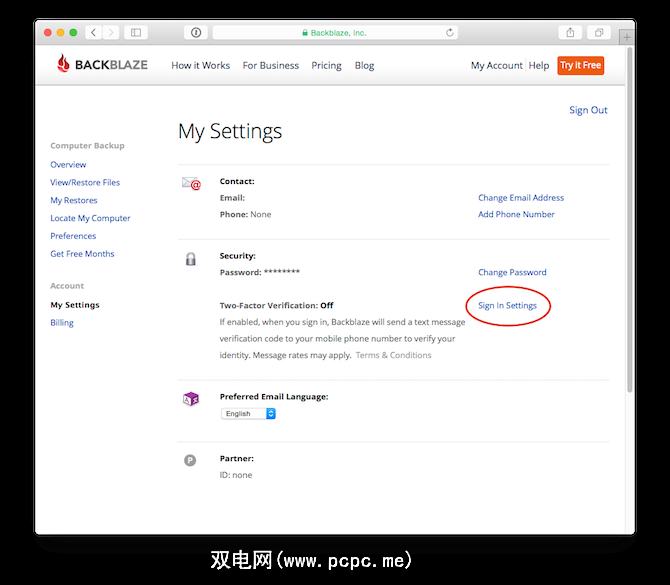
Task: Open Overview in sidebar
Action: (x=68, y=165)
